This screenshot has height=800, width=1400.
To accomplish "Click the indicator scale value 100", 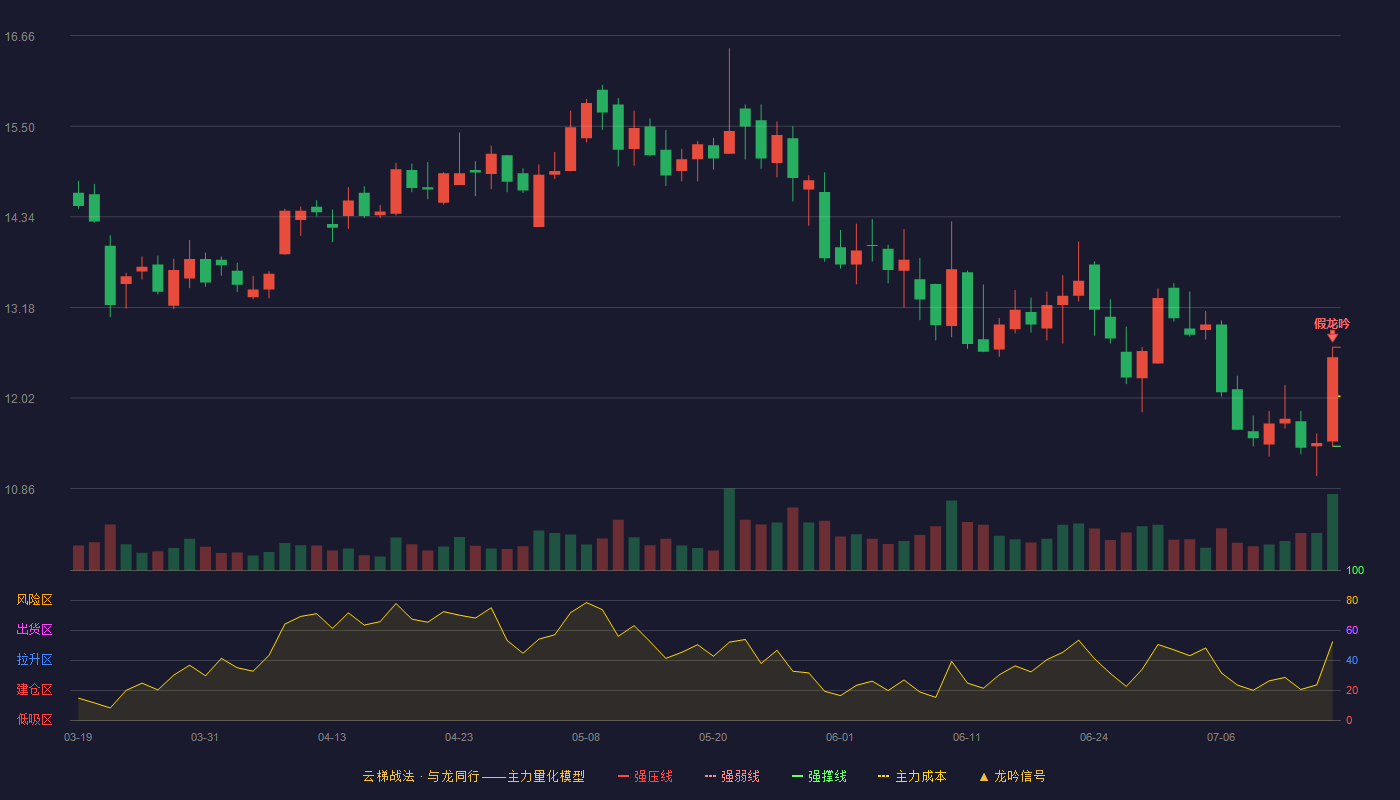I will click(x=1355, y=571).
